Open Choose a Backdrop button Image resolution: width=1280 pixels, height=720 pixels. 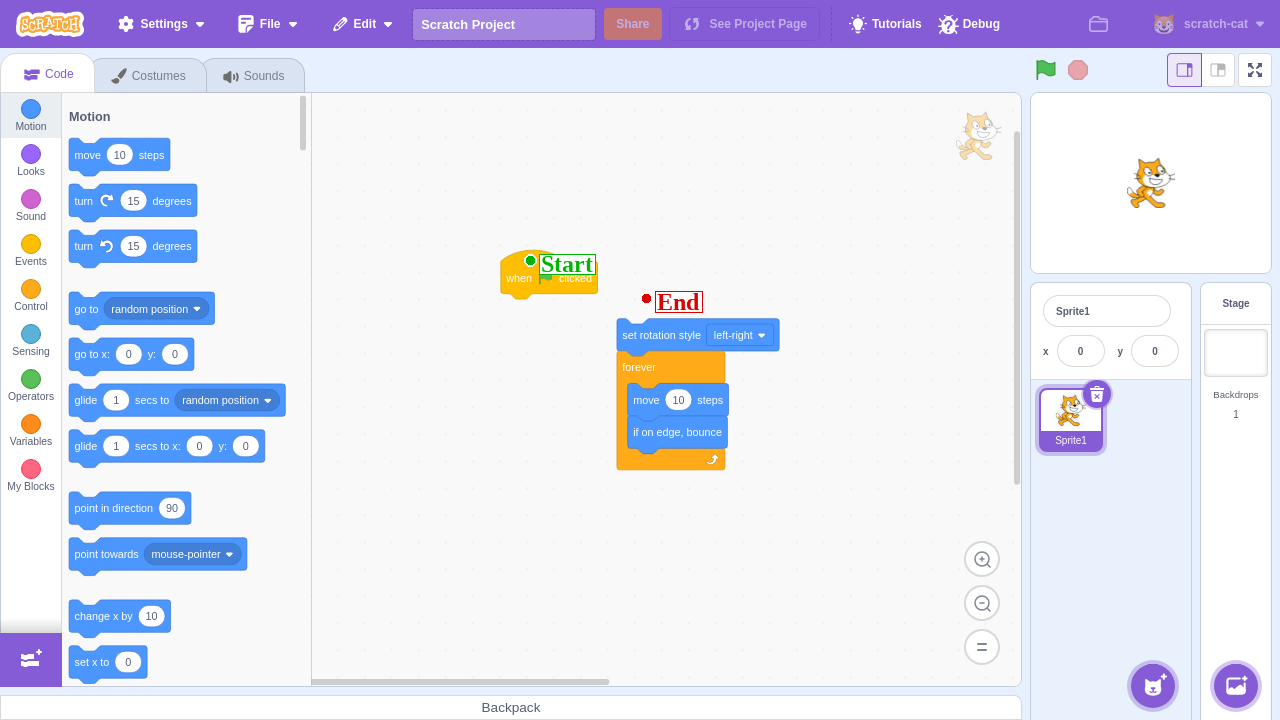coord(1236,686)
